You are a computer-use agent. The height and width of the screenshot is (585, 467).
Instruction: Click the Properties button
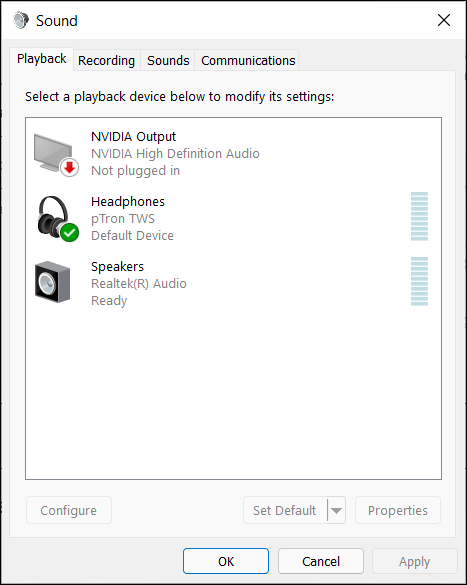point(398,510)
